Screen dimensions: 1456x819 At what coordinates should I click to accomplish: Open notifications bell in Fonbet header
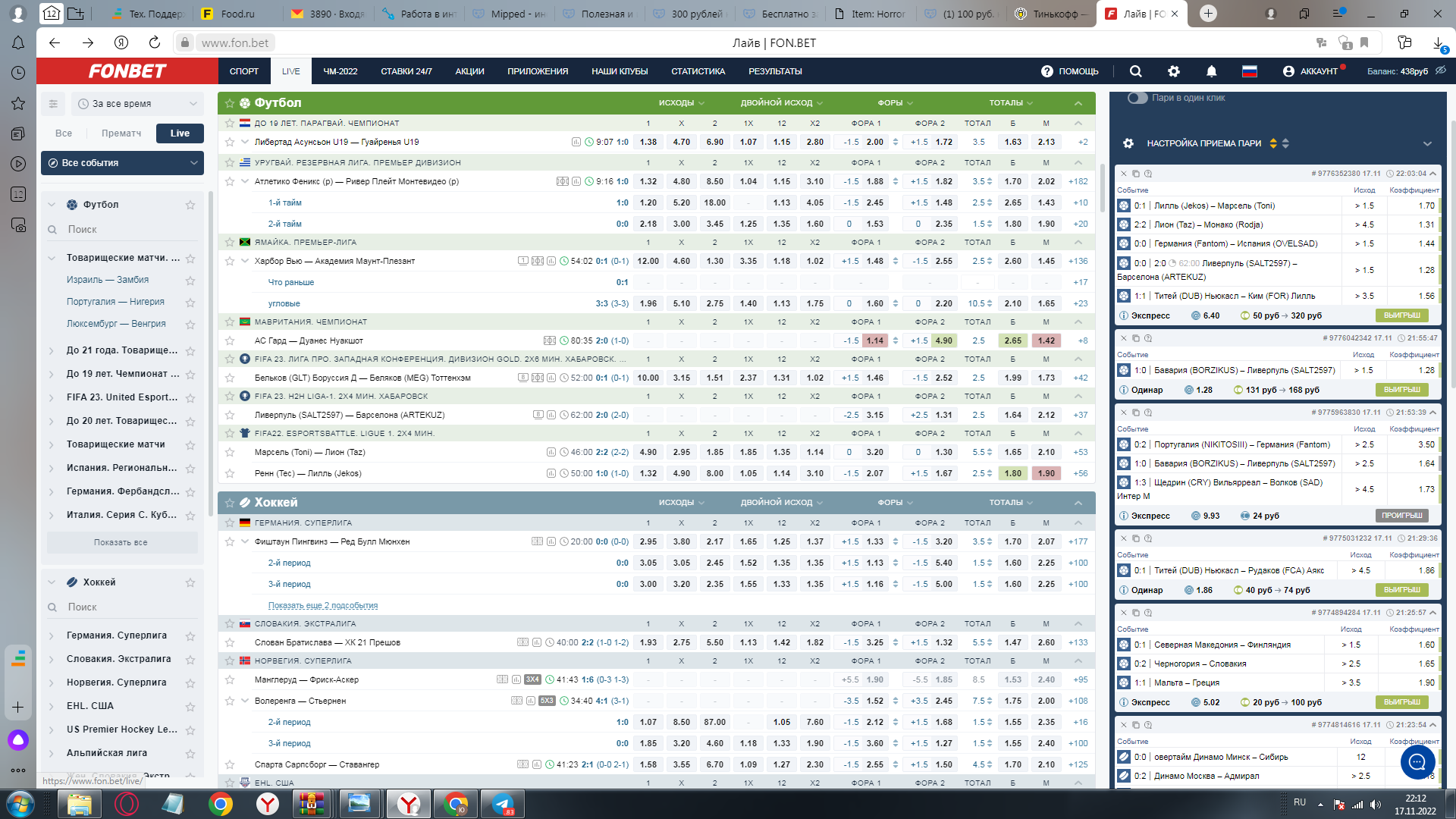click(1211, 71)
